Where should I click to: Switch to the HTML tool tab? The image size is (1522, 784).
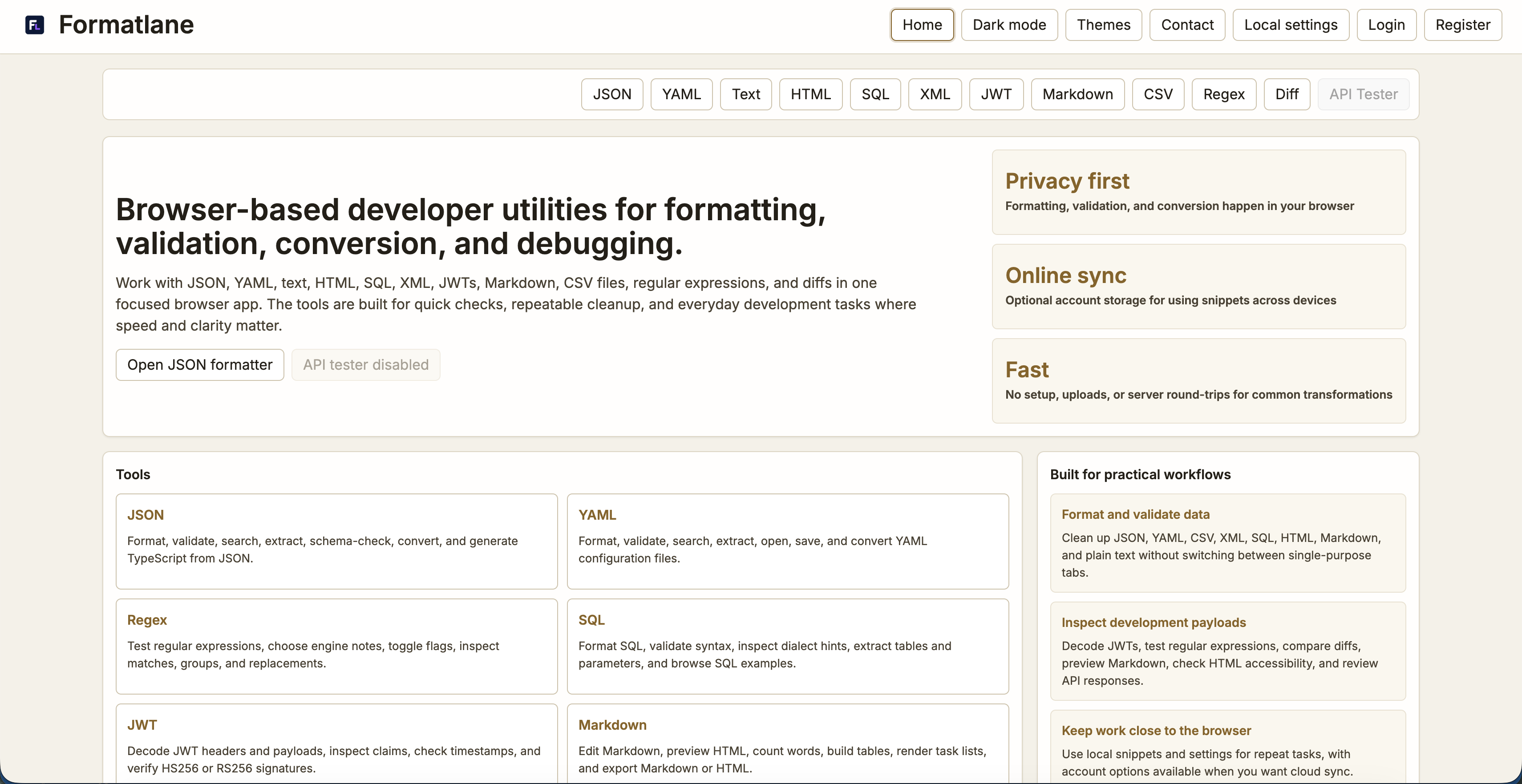tap(811, 94)
